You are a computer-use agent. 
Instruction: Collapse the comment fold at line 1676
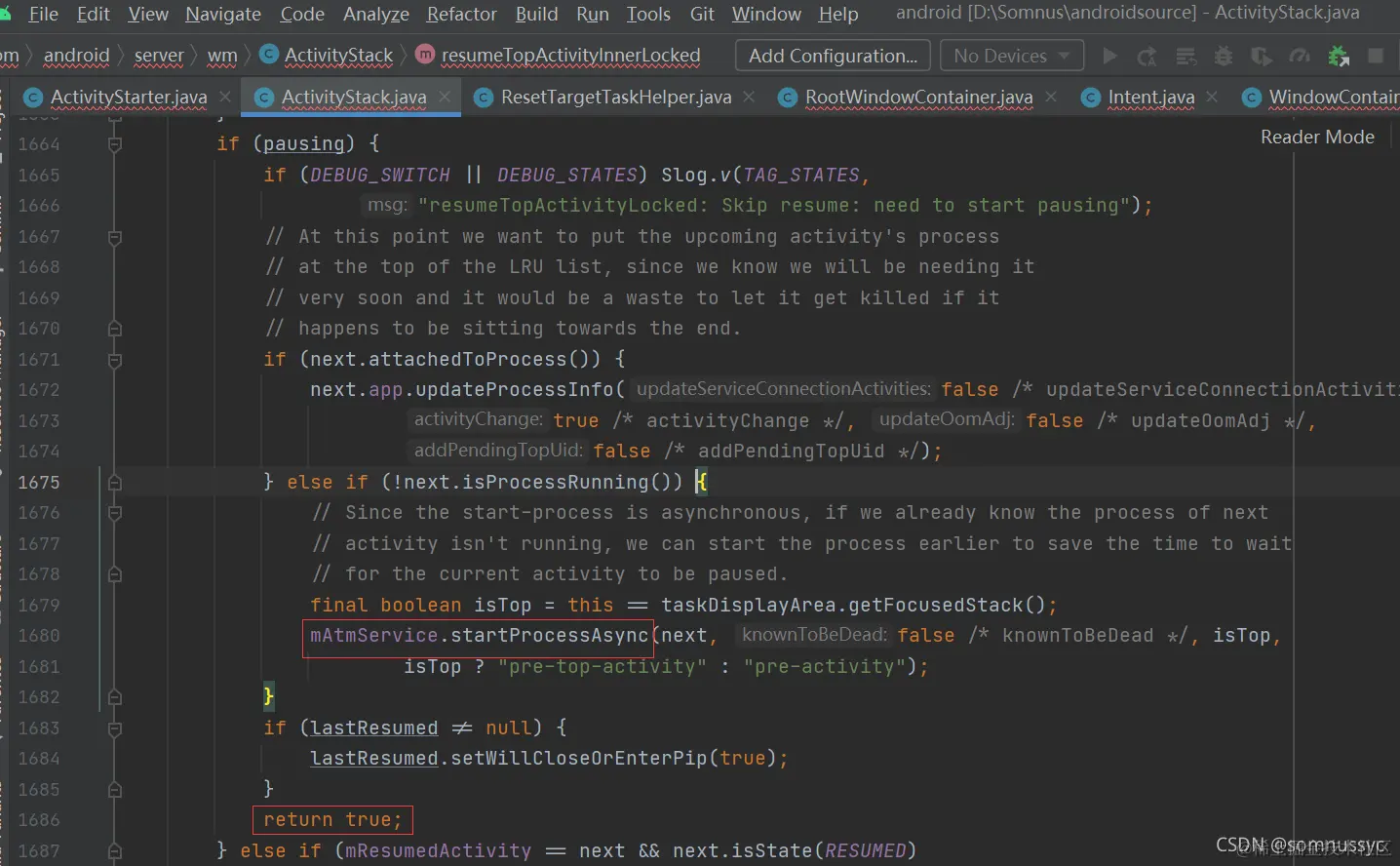click(x=115, y=513)
